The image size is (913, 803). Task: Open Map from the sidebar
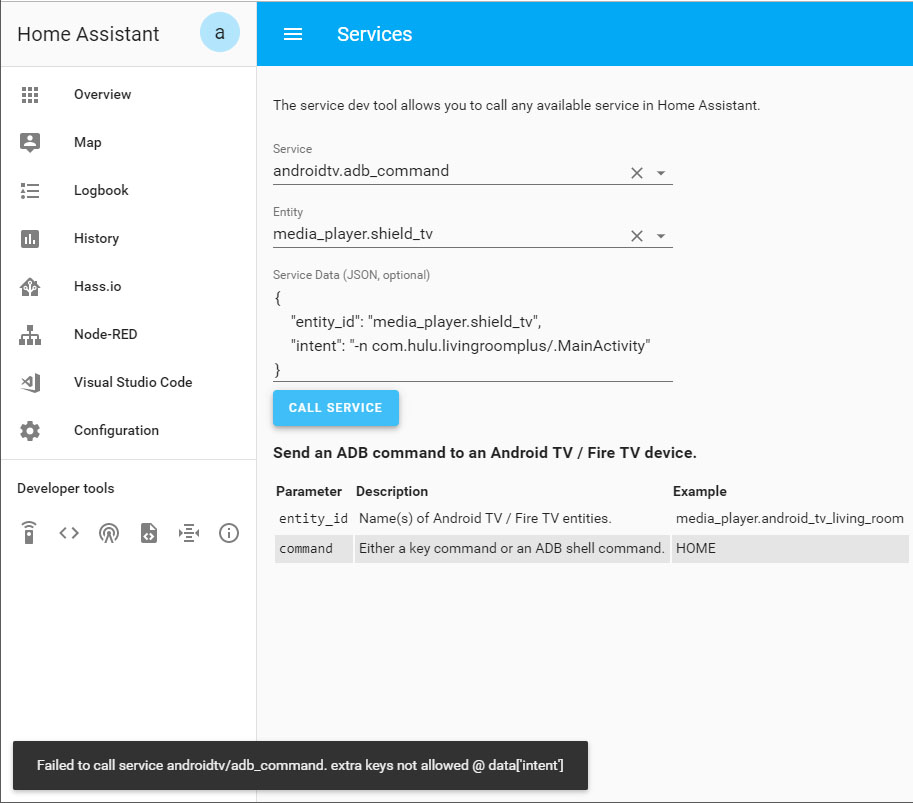[128, 142]
